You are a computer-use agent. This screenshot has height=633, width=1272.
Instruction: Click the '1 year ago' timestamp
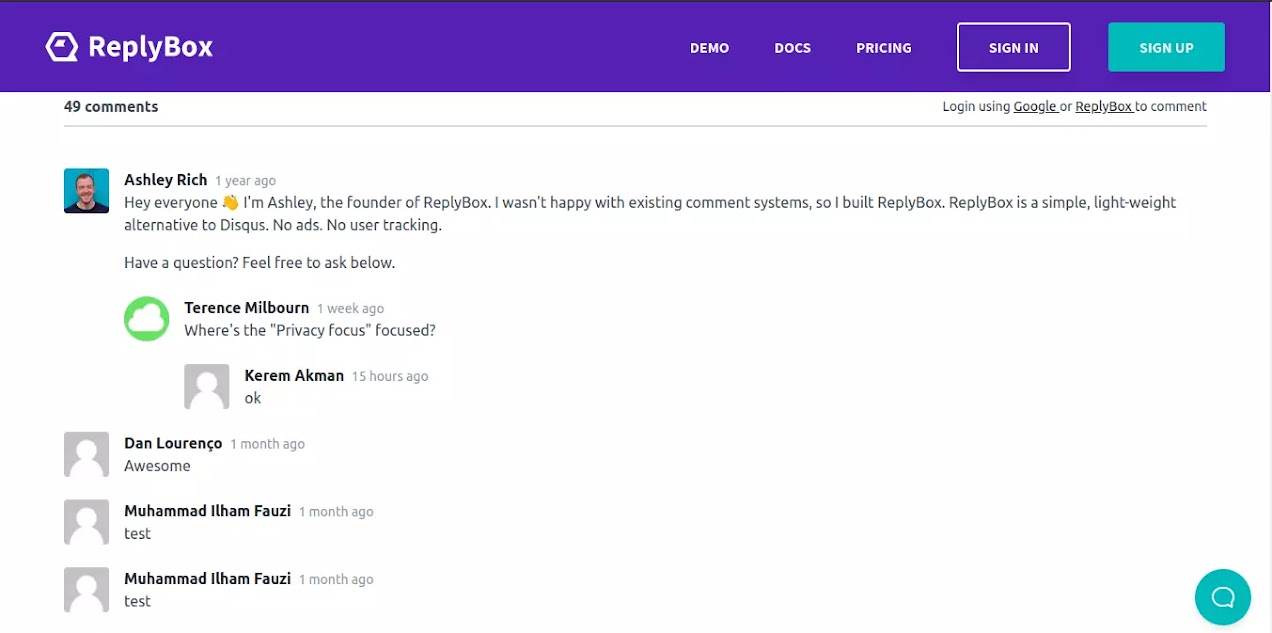pos(245,181)
